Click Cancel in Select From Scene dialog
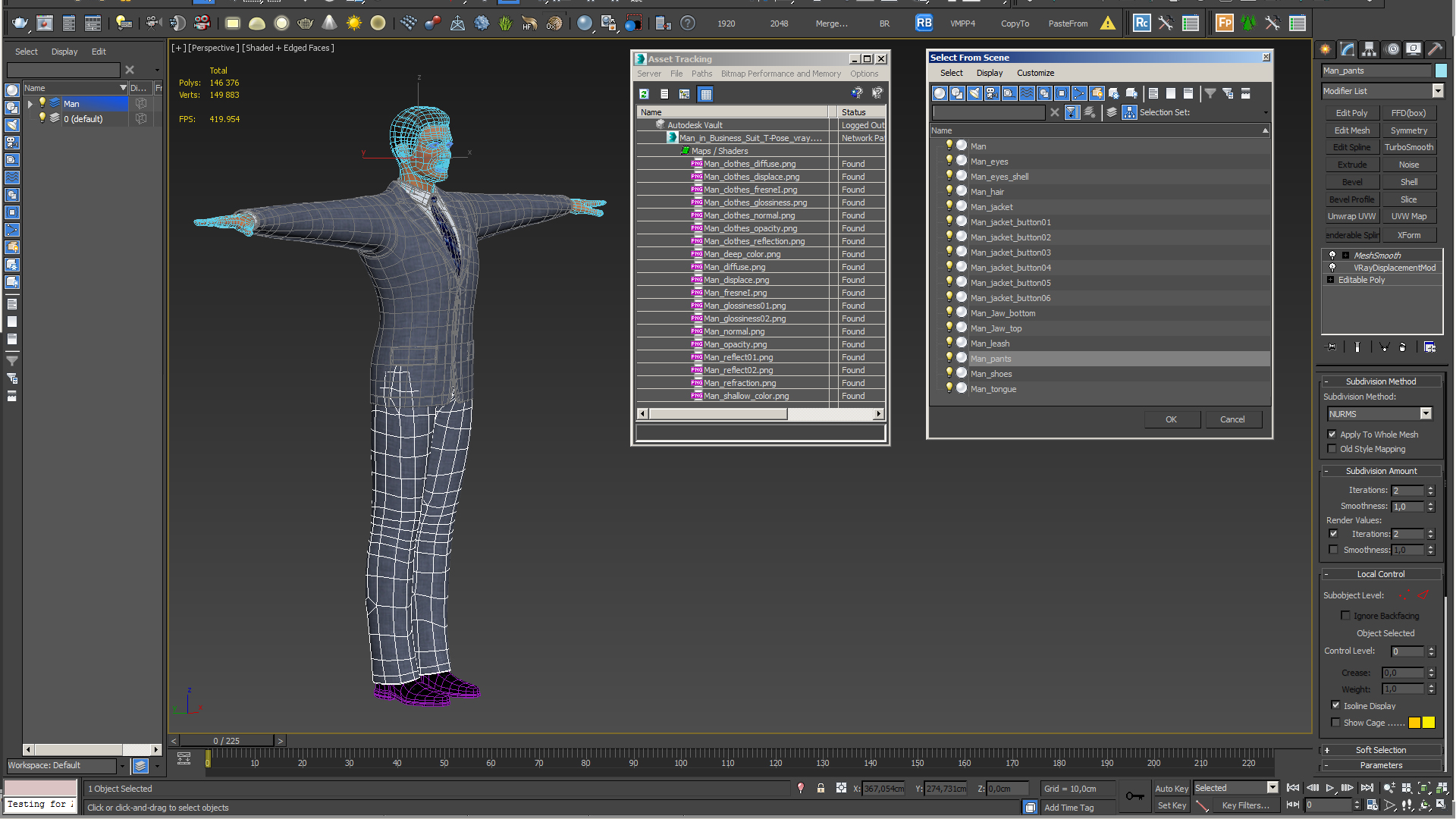Viewport: 1456px width, 819px height. tap(1232, 419)
